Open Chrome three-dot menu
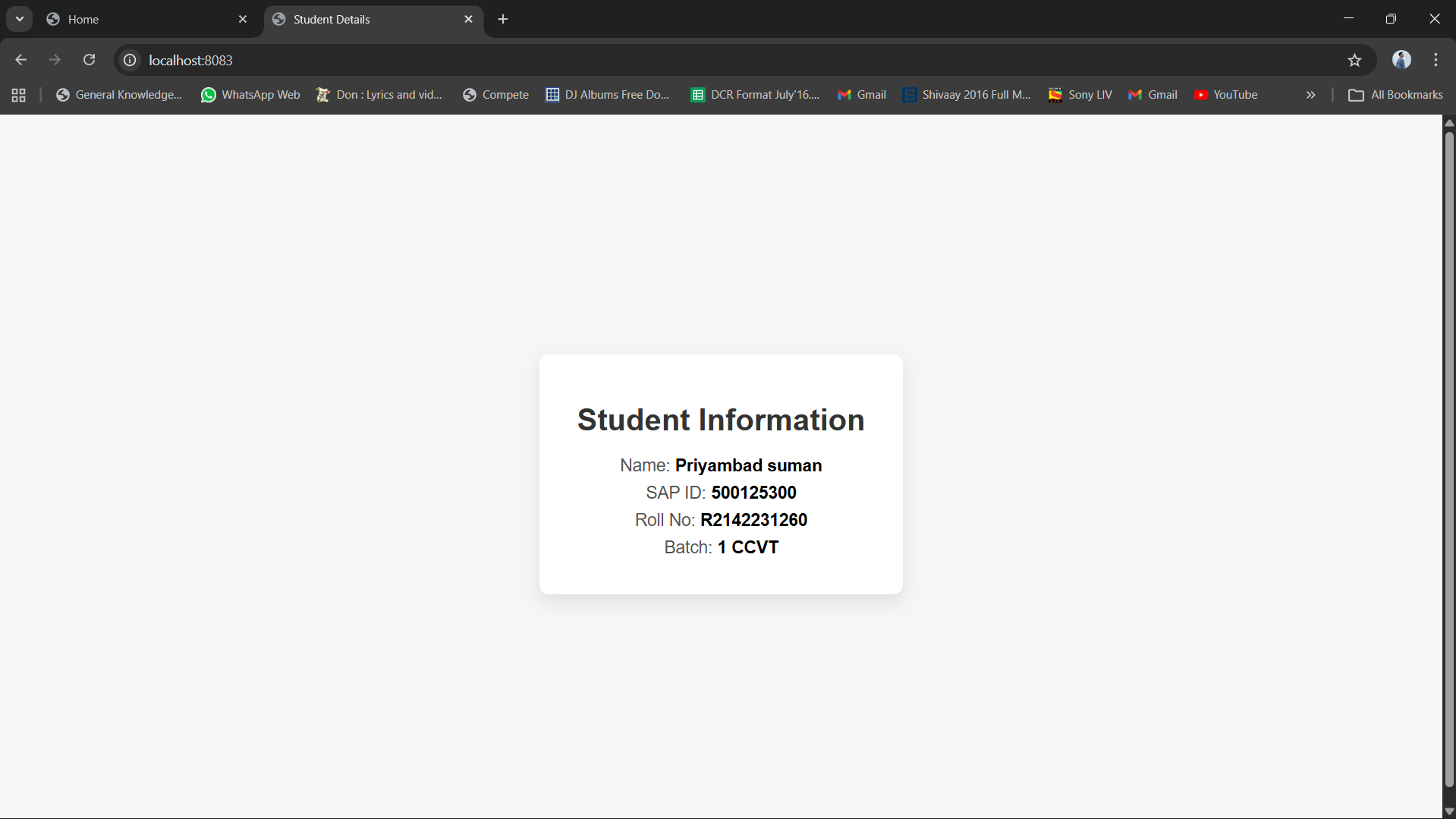The image size is (1456, 819). 1436,60
